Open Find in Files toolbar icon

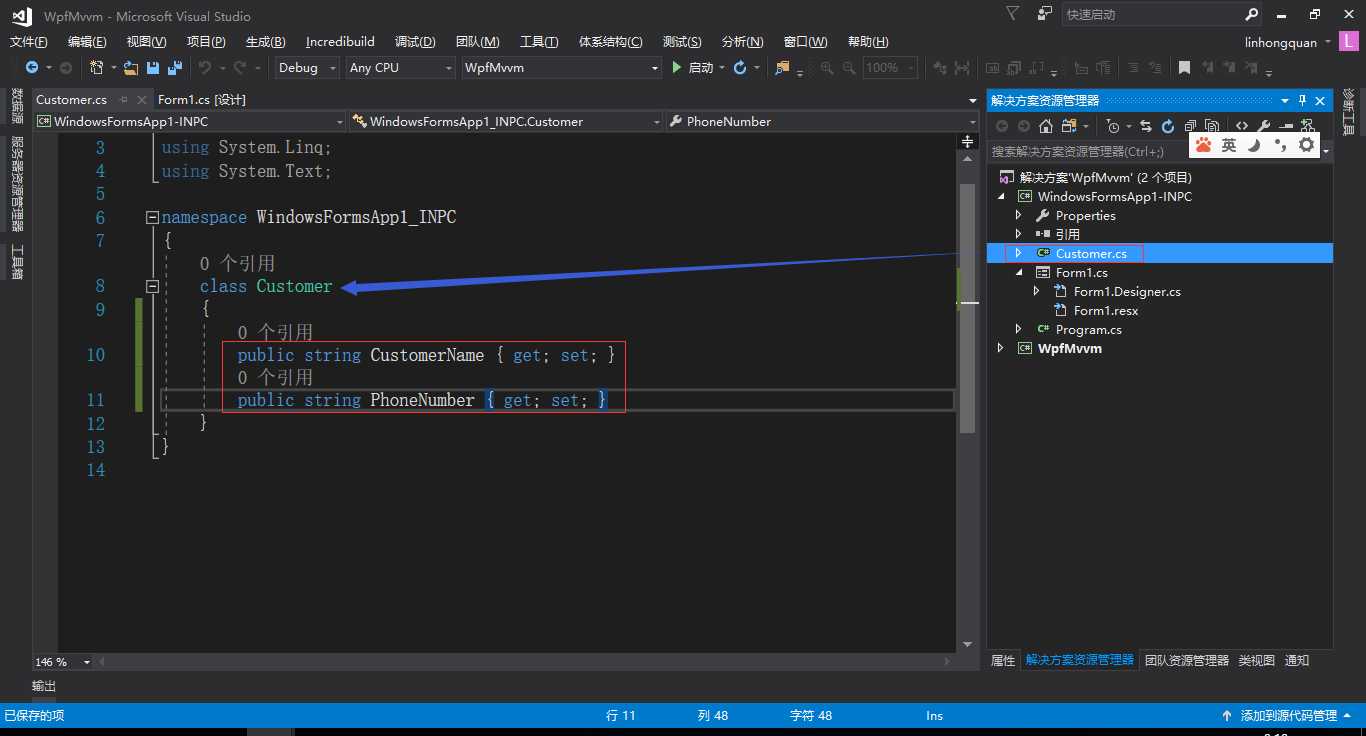[782, 67]
